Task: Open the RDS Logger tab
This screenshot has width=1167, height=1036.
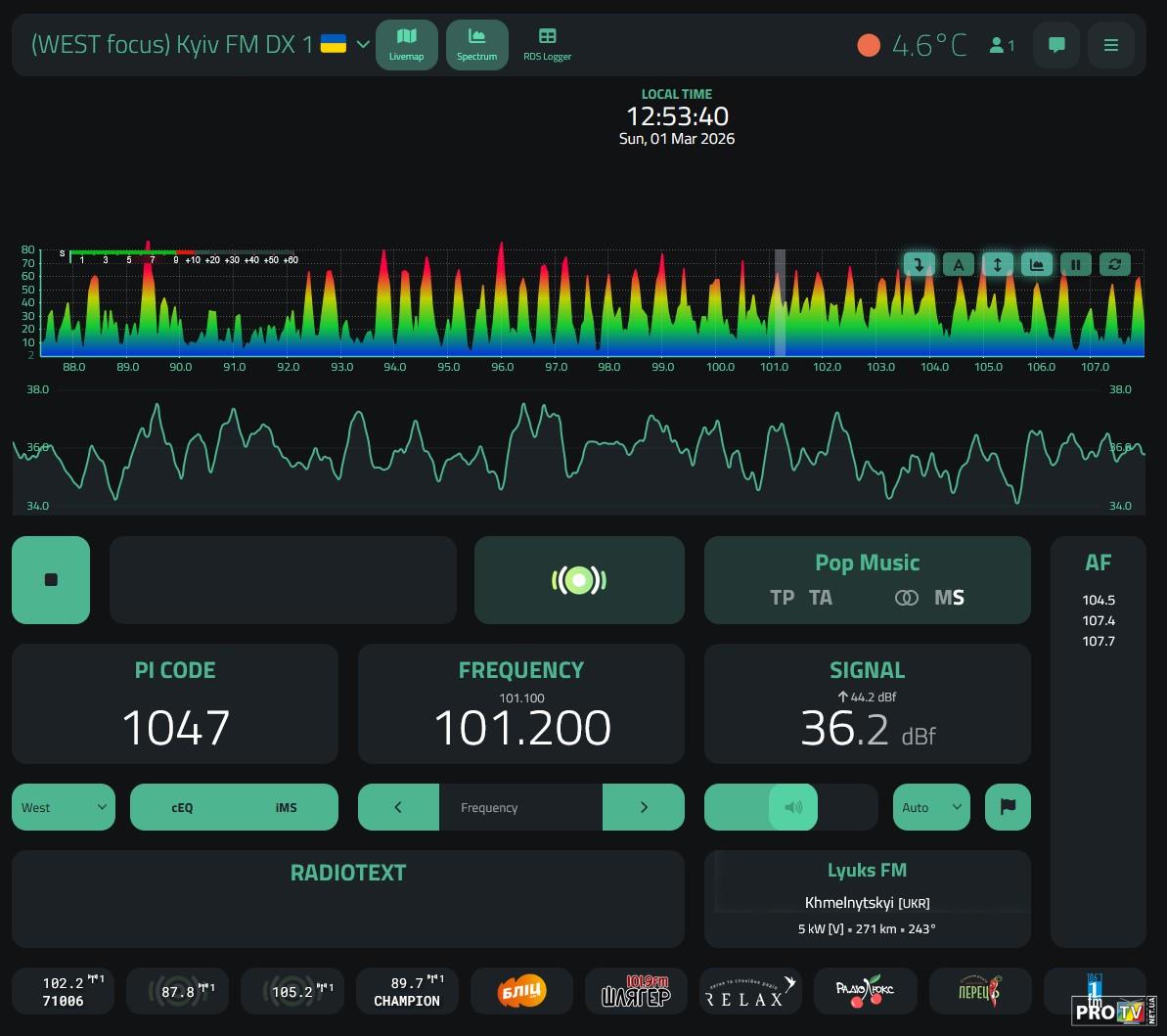Action: point(547,45)
